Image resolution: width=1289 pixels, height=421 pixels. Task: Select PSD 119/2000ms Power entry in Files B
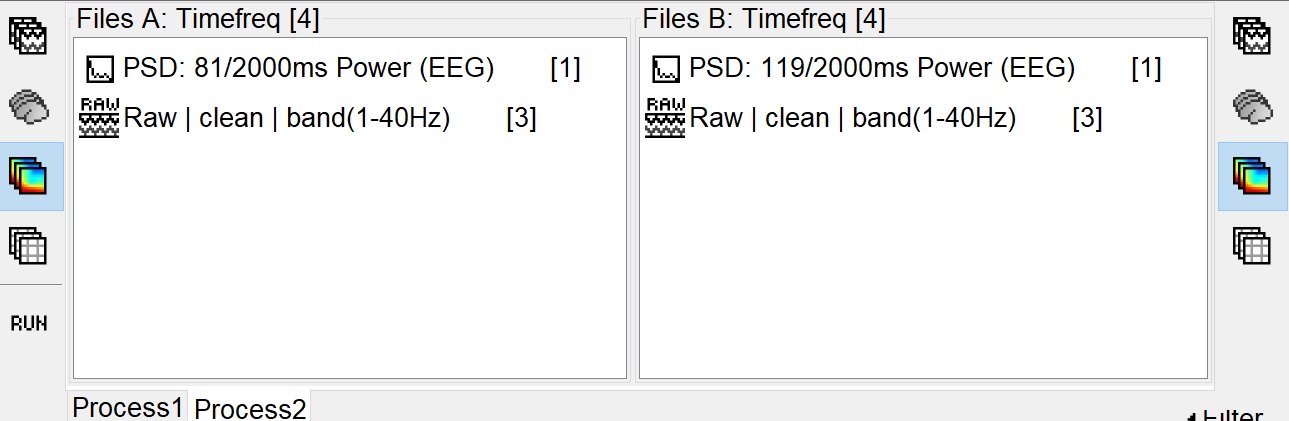click(907, 68)
